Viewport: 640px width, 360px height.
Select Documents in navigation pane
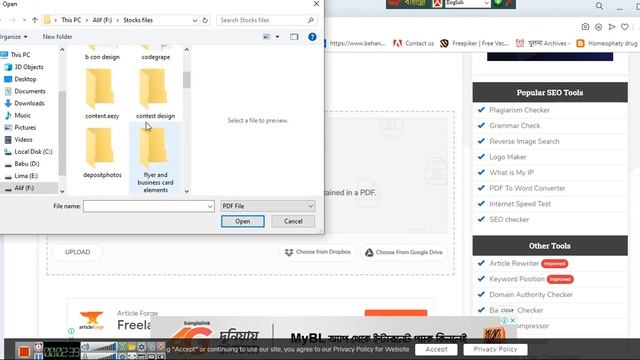[29, 91]
